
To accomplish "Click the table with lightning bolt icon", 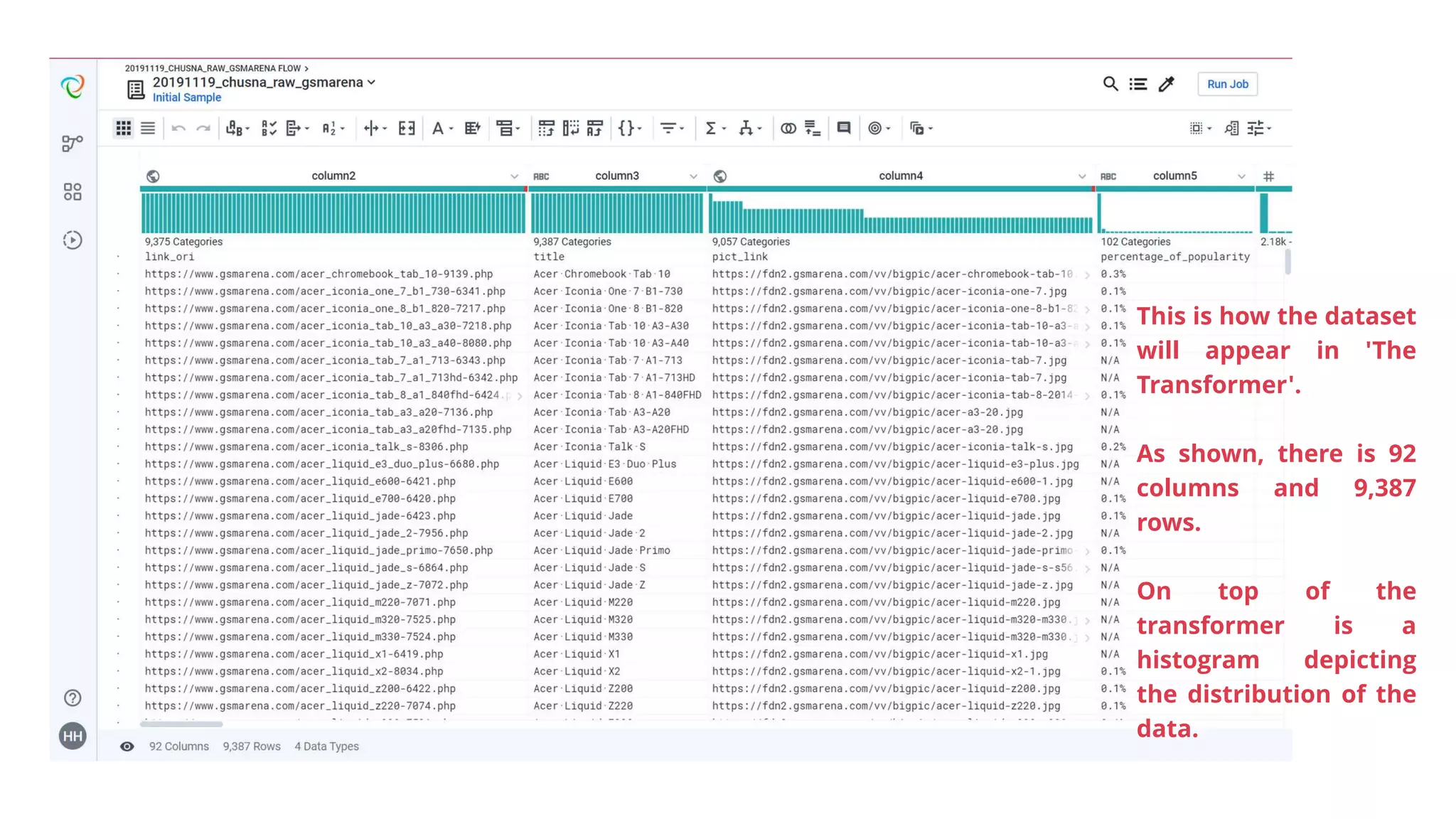I will [x=472, y=128].
